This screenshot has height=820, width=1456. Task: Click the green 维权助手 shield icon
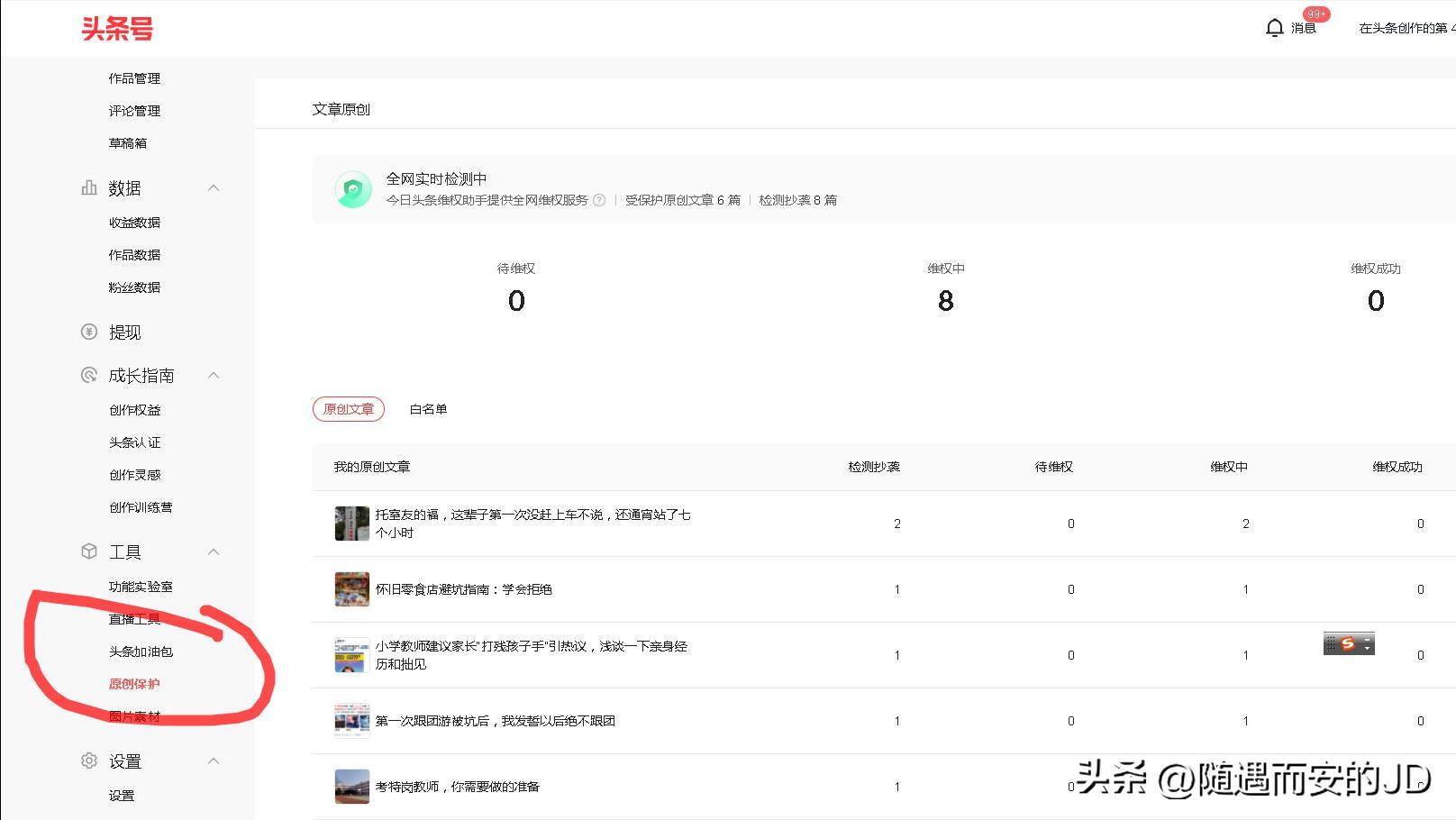[x=353, y=188]
